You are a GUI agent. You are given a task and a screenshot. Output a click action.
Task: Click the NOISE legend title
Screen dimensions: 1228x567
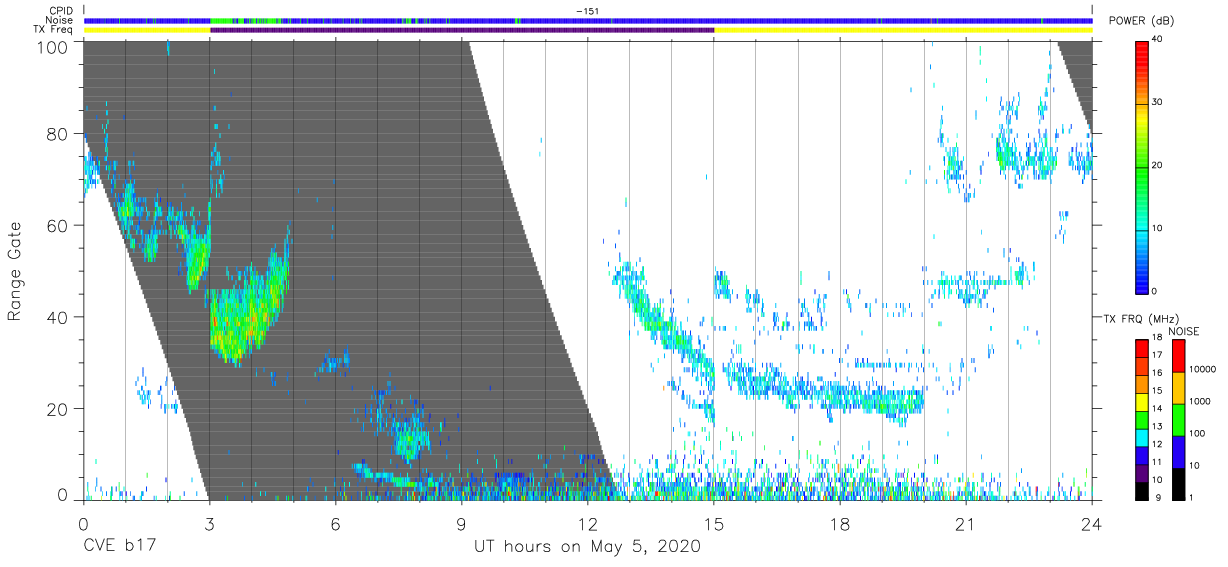(1185, 331)
